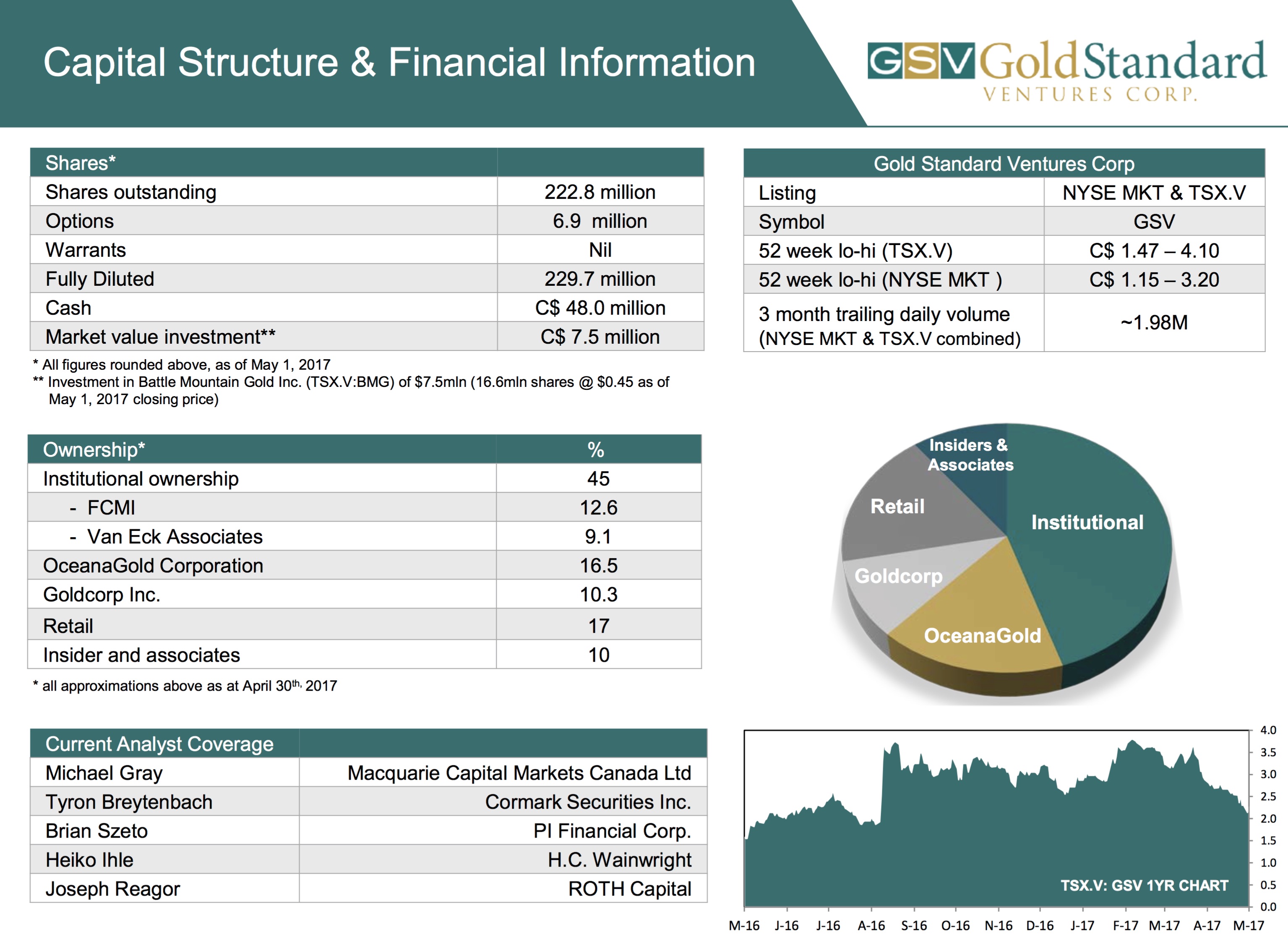Select the OceanaGold Corporation table row
The height and width of the screenshot is (940, 1288).
[x=153, y=566]
